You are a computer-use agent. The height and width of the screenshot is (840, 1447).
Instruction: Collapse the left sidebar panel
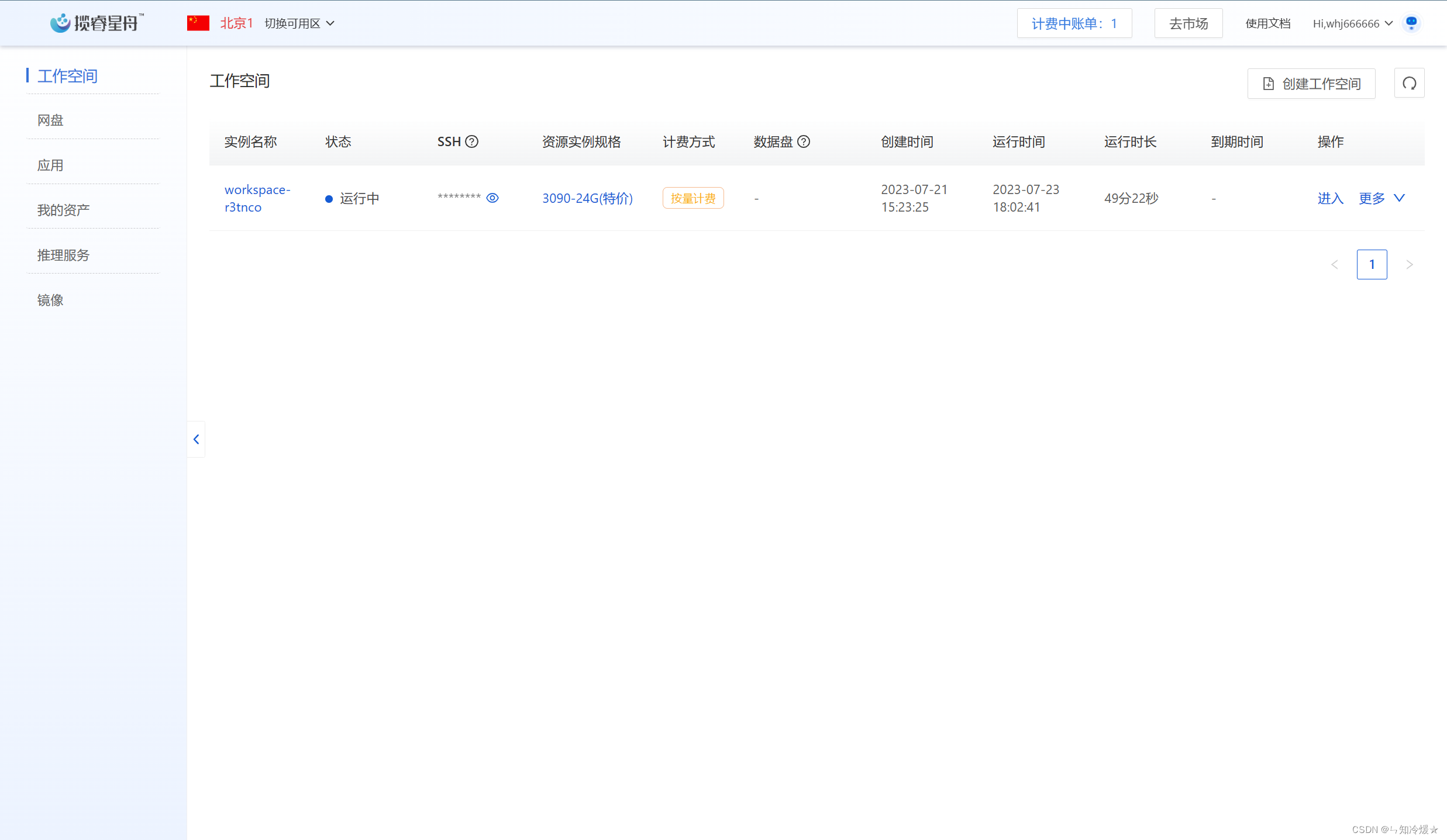click(196, 439)
